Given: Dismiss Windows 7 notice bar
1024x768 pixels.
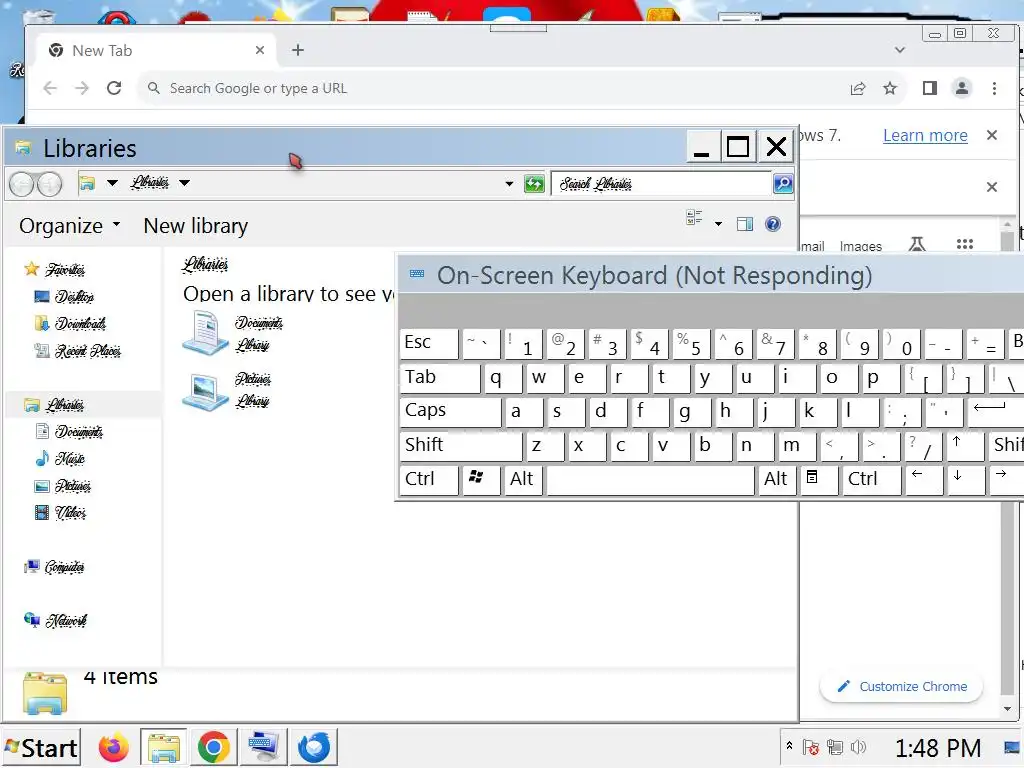Looking at the screenshot, I should pyautogui.click(x=992, y=135).
